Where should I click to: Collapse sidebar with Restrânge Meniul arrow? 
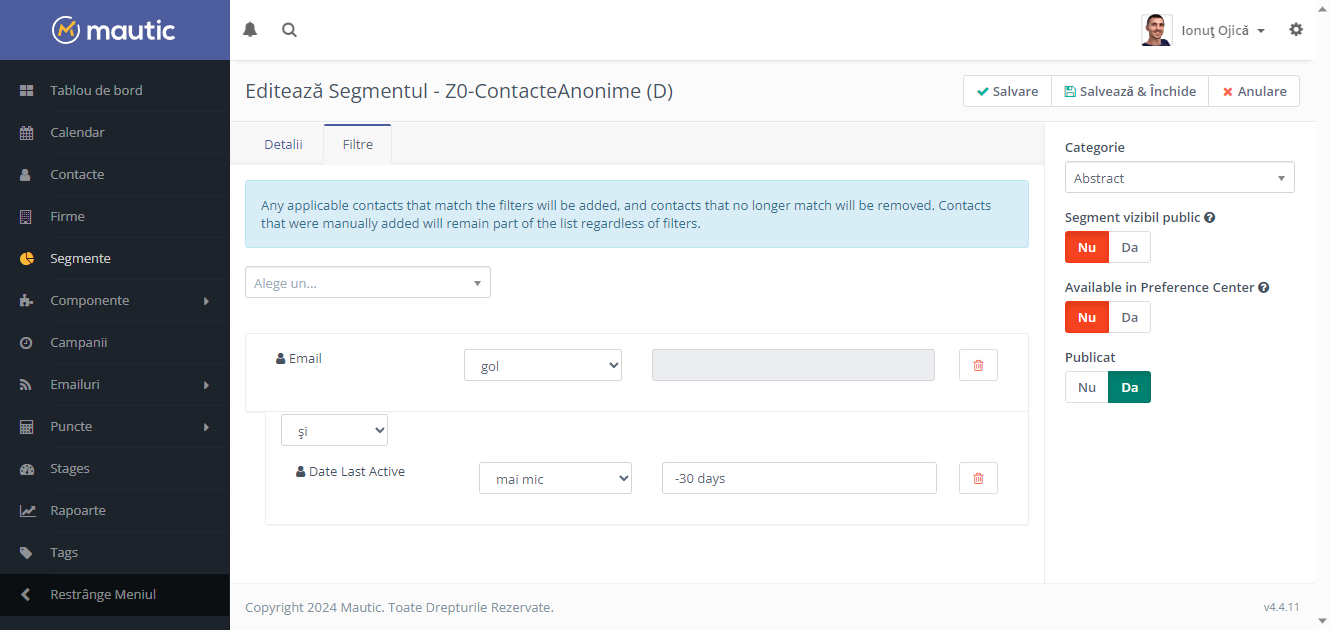pos(26,594)
